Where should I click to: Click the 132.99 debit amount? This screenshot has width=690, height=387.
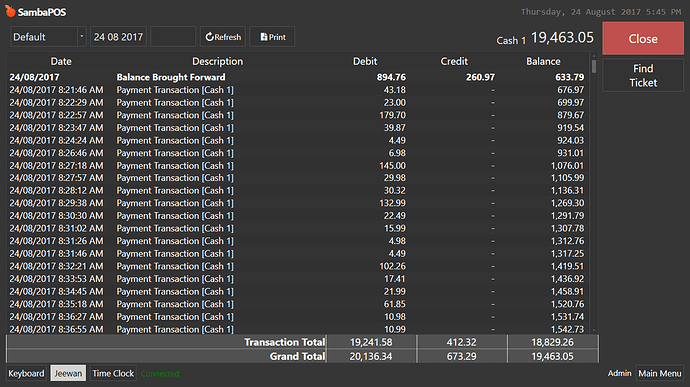click(393, 203)
